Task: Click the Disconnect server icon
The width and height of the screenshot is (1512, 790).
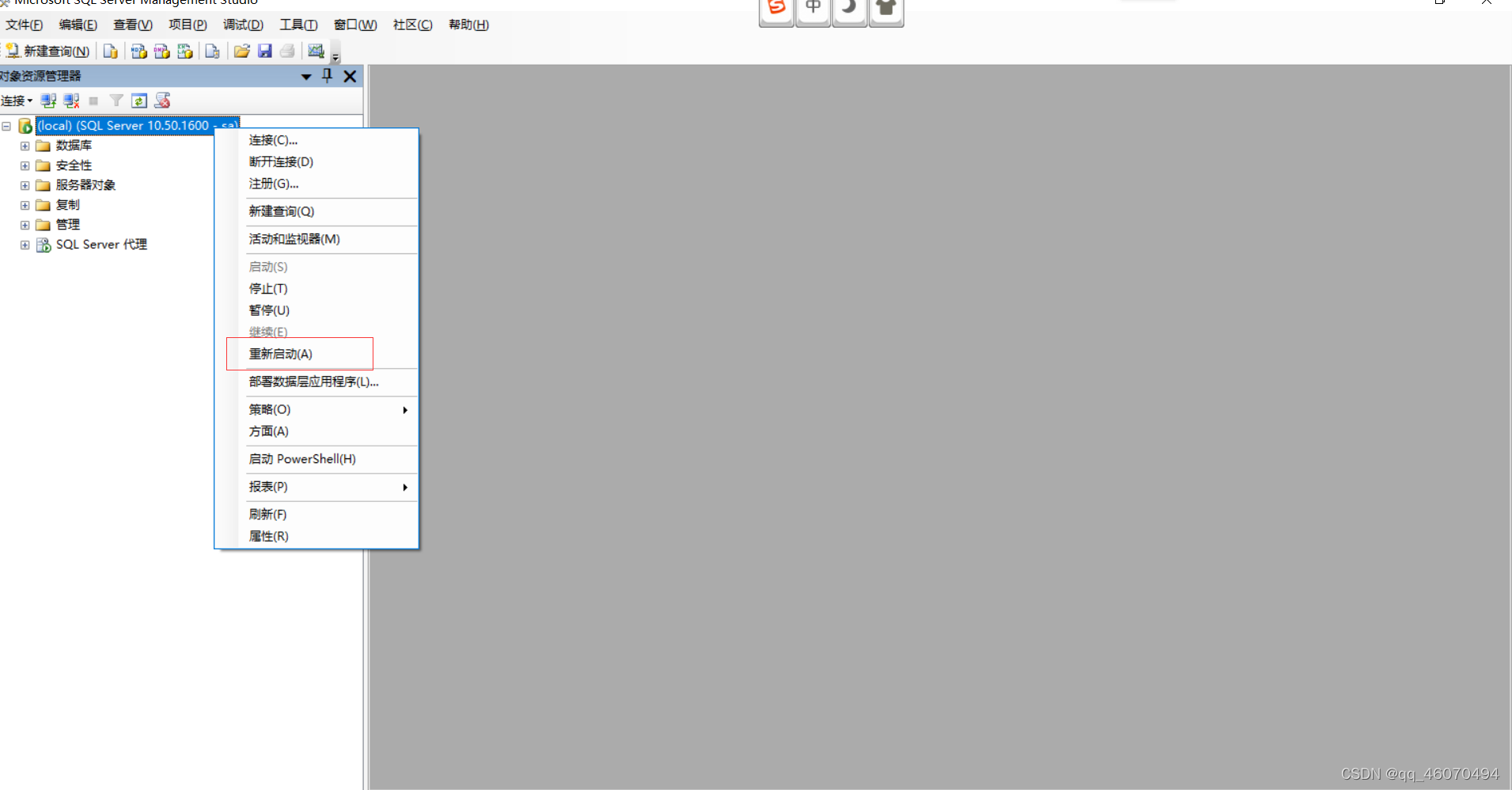Action: tap(71, 101)
